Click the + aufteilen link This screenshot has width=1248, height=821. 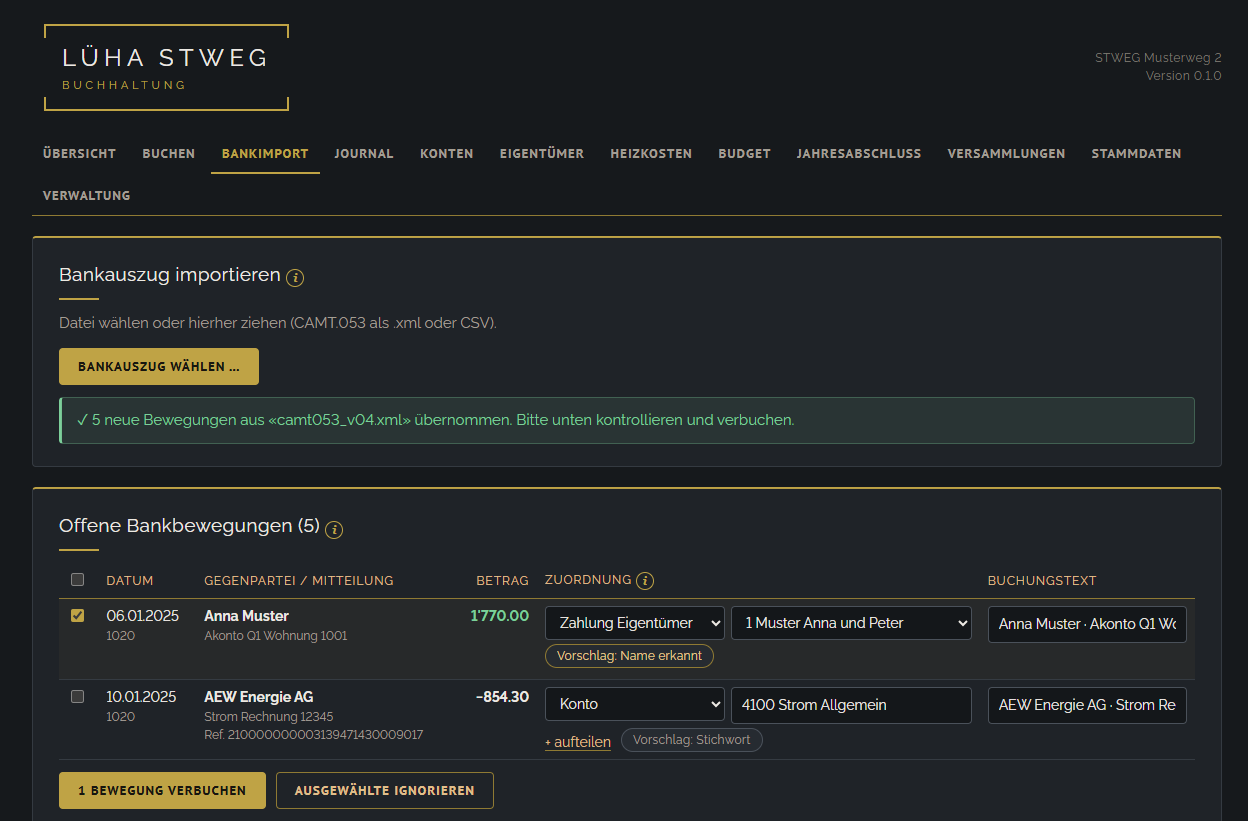(578, 742)
